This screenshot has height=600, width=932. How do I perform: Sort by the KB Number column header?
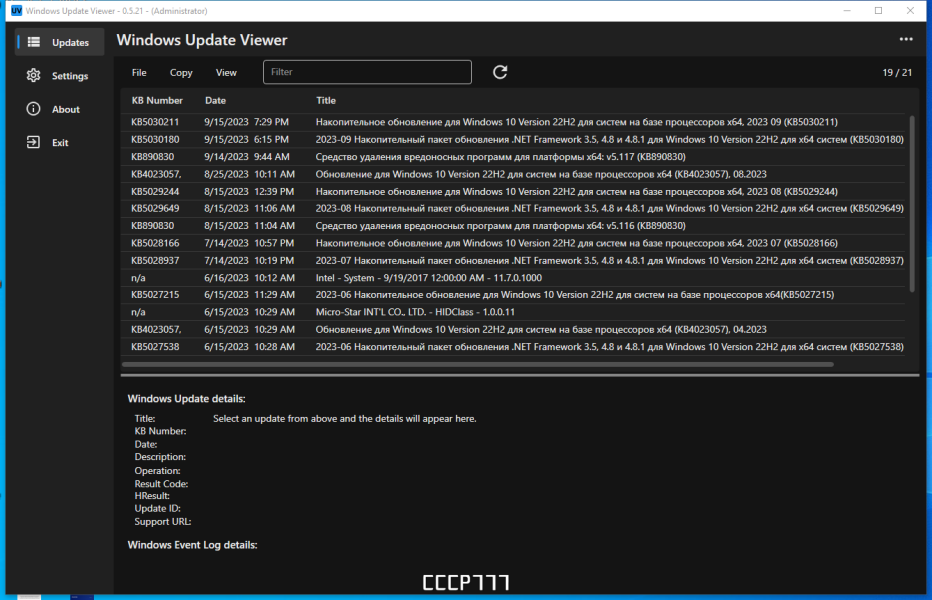click(x=157, y=100)
